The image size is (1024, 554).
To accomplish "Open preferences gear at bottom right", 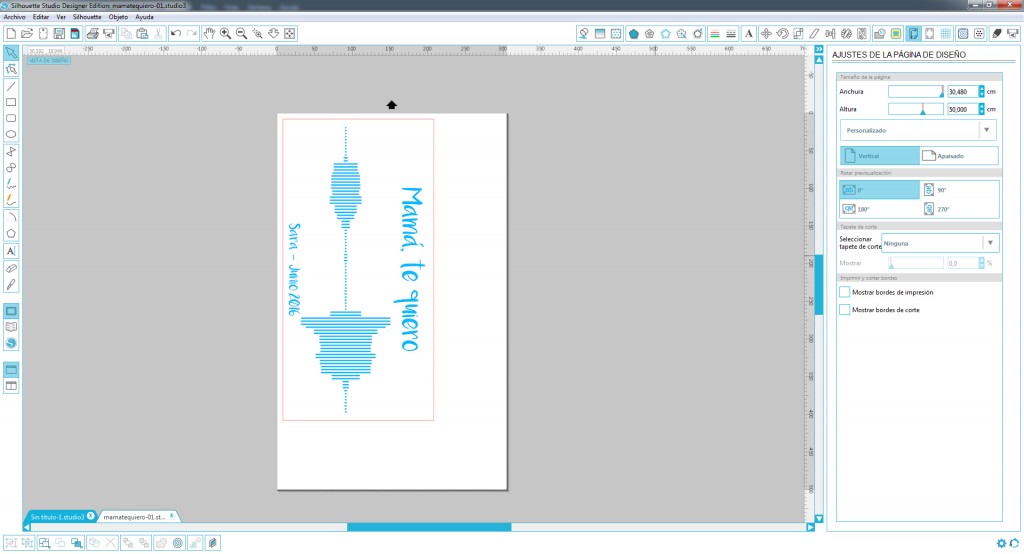I will coord(1001,543).
